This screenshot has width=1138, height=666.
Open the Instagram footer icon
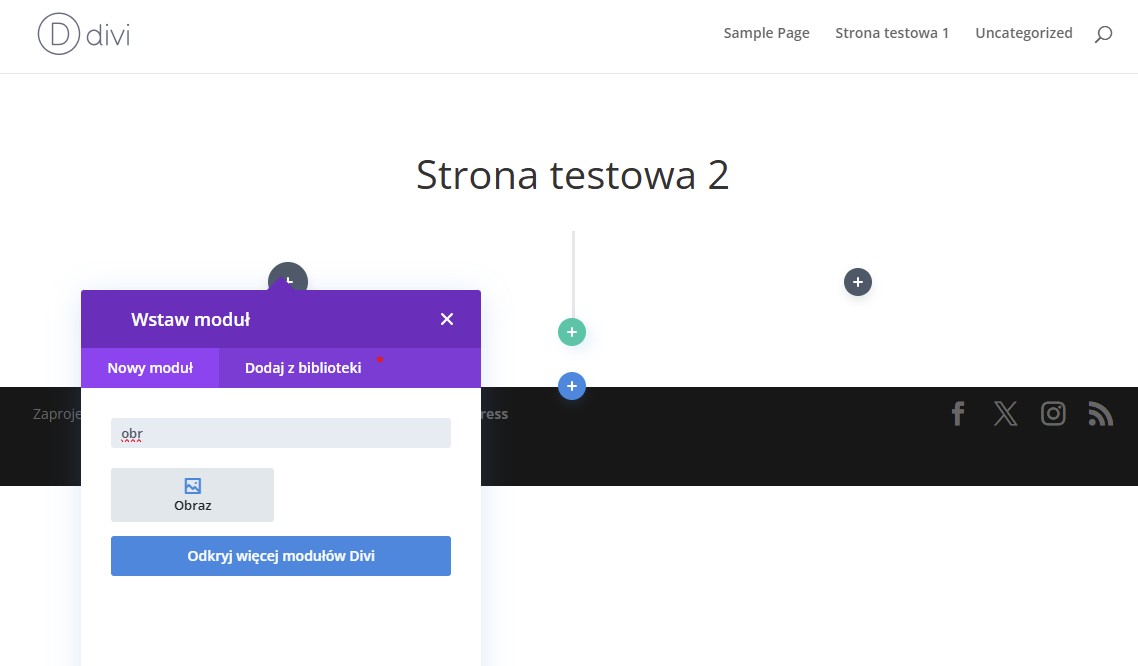pos(1053,414)
